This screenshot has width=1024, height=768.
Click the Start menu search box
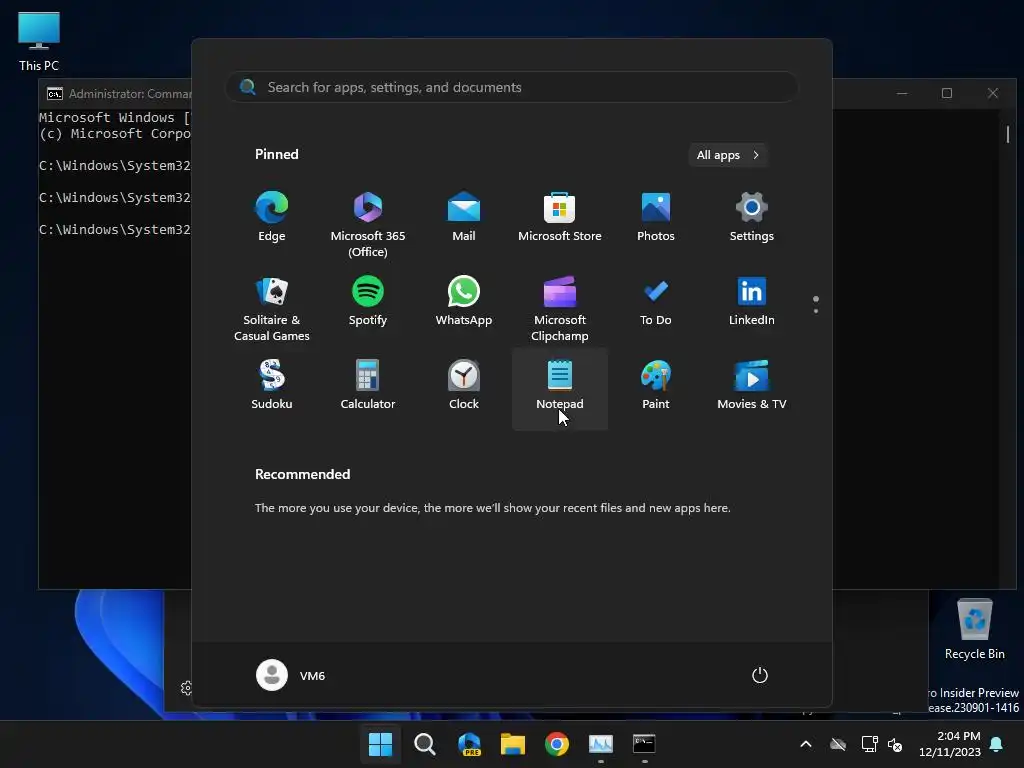(x=512, y=87)
